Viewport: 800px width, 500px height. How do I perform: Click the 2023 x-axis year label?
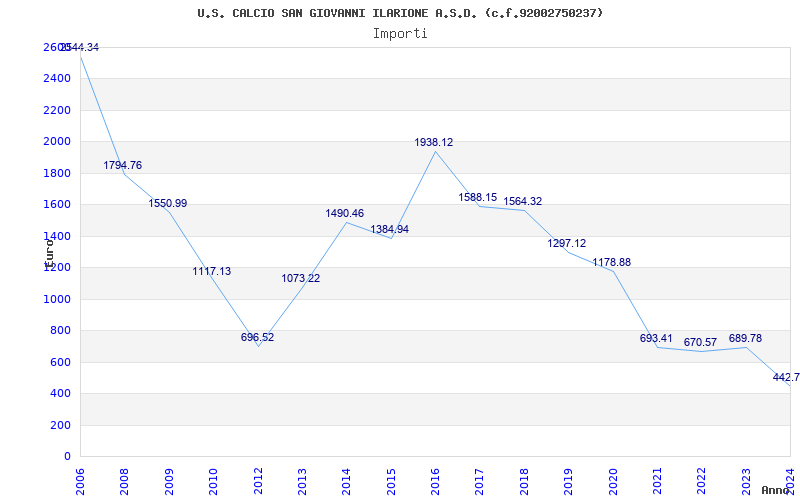(x=746, y=481)
